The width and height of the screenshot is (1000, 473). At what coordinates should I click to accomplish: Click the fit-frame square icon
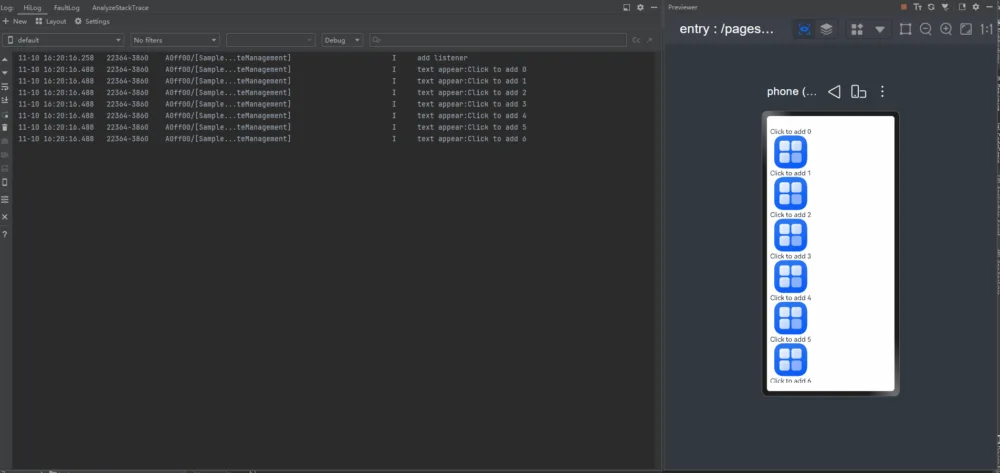point(906,29)
